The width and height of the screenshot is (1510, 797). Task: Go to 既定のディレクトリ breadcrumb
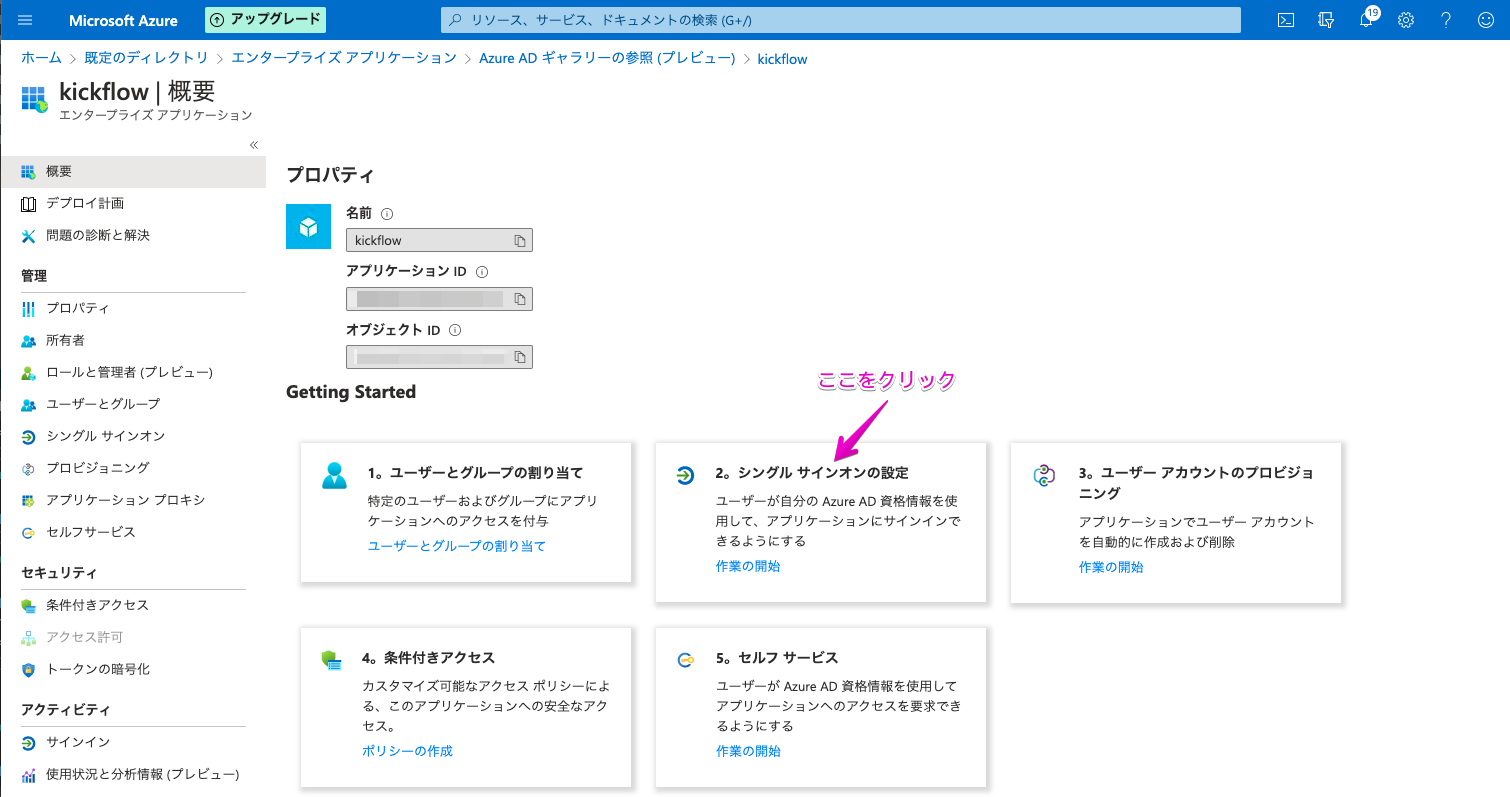[146, 59]
